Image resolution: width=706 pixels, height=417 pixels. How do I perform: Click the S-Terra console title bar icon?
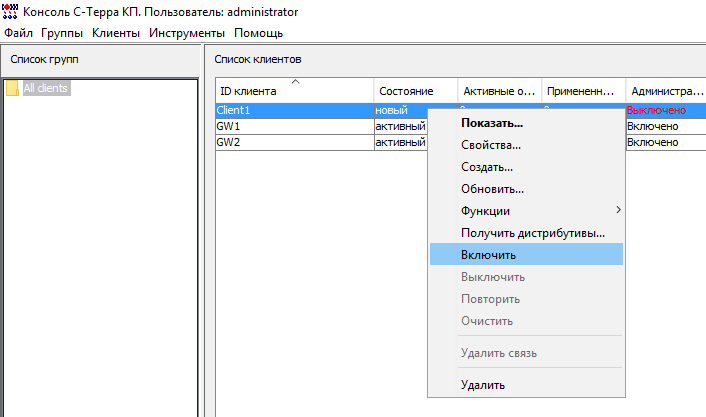click(x=10, y=11)
